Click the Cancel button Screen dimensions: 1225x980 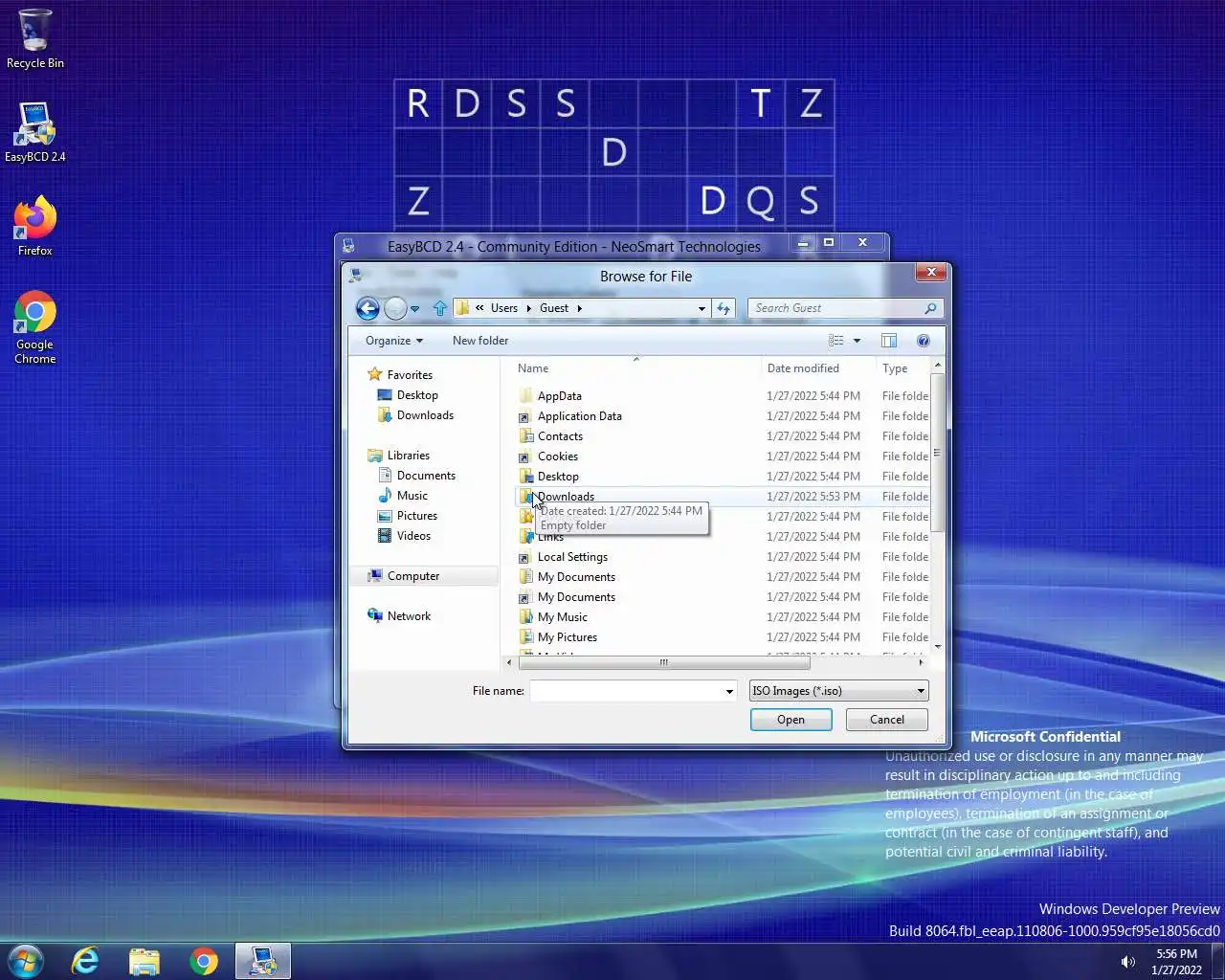click(x=887, y=720)
